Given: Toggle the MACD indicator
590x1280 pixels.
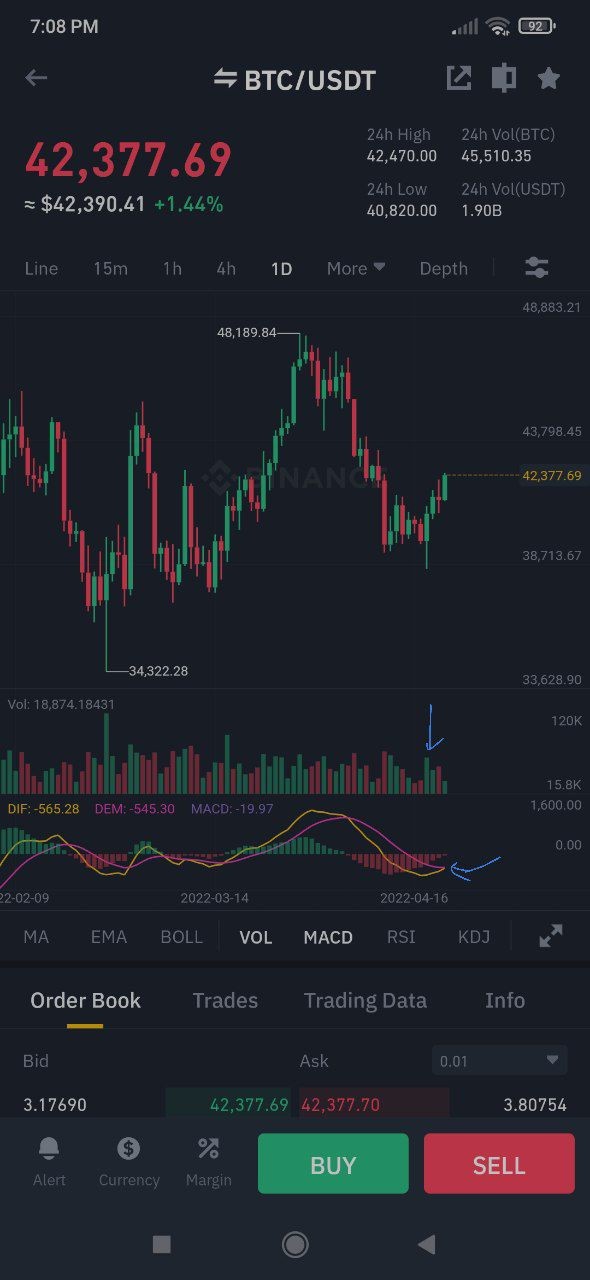Looking at the screenshot, I should (328, 937).
